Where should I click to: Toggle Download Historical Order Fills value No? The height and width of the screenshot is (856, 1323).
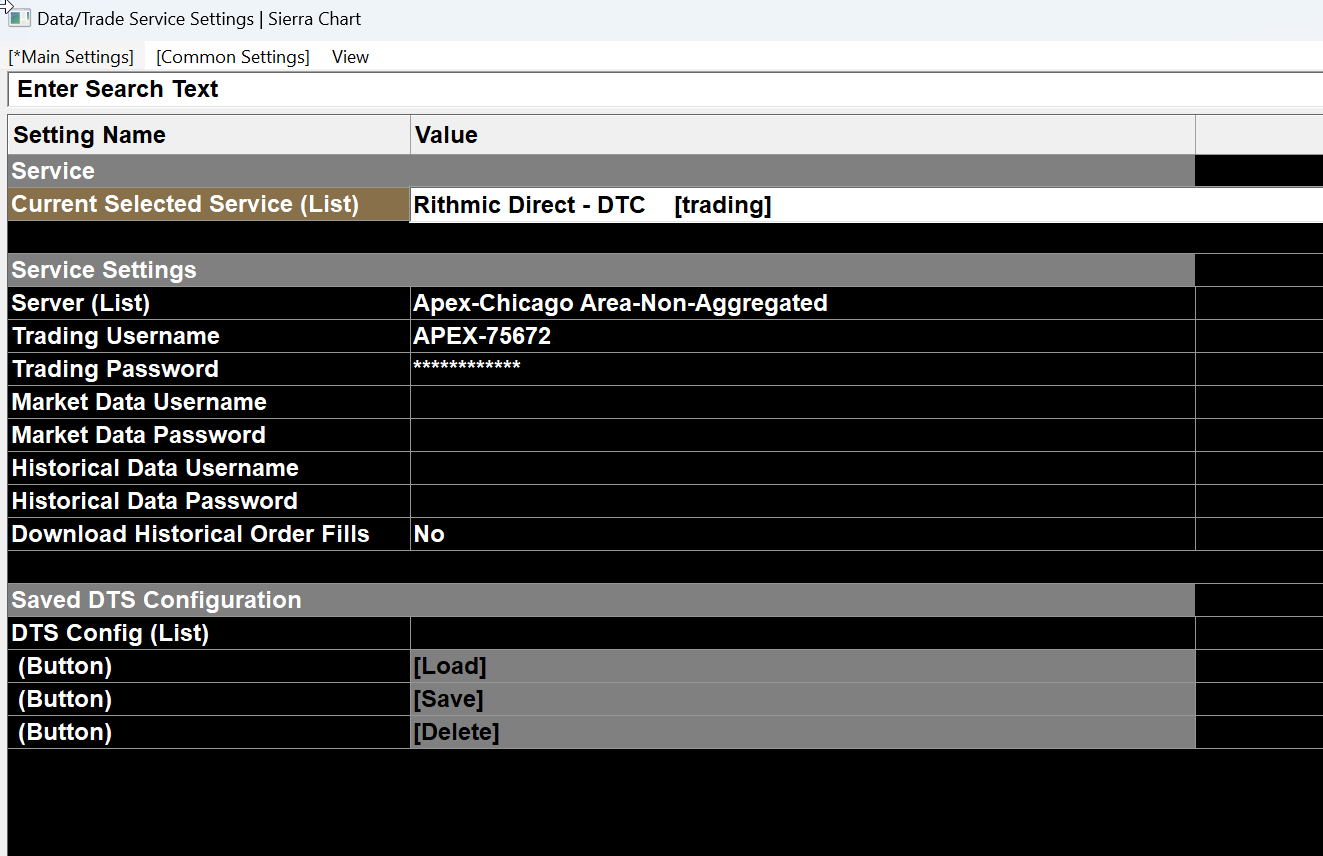(x=802, y=534)
